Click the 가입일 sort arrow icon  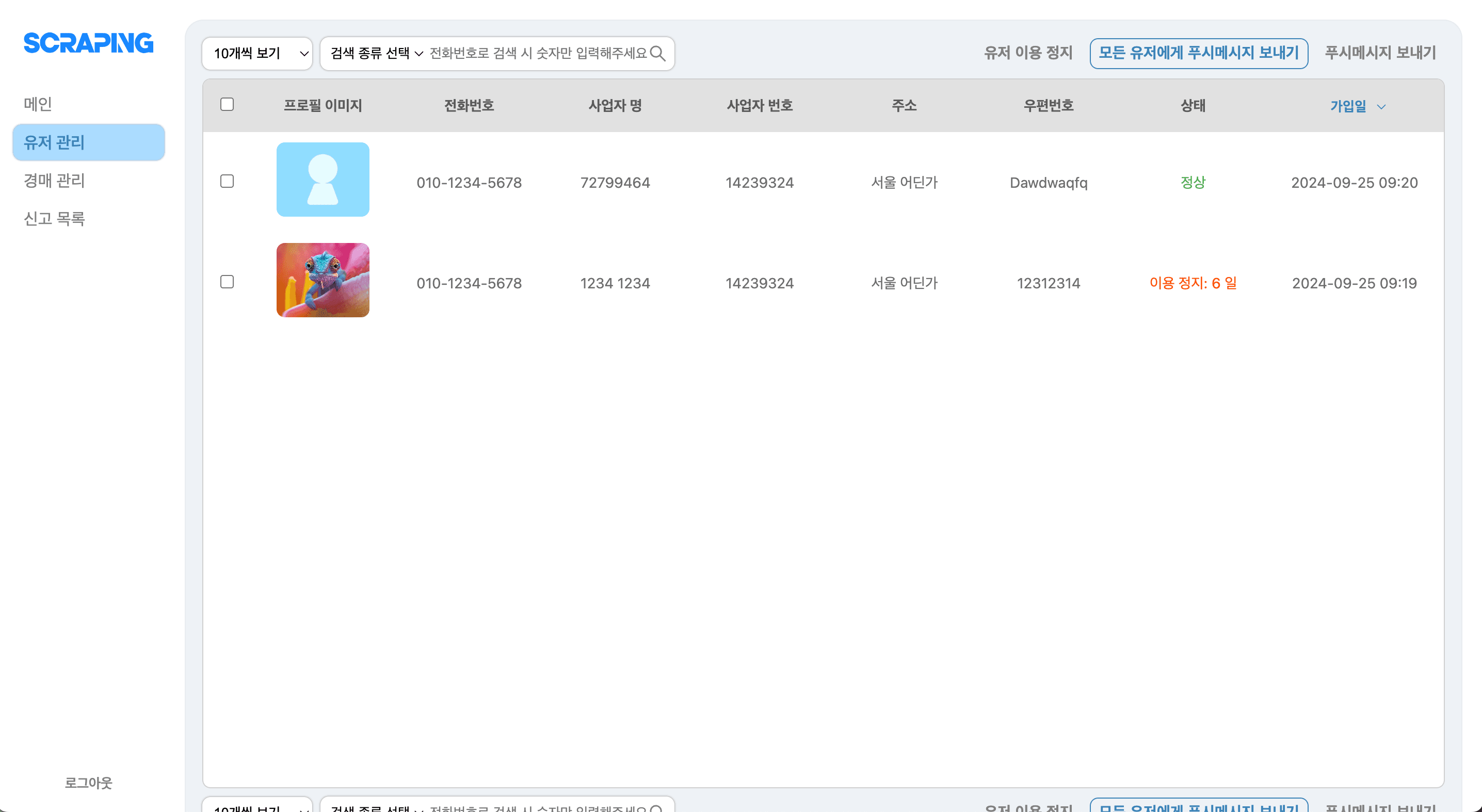(1381, 107)
